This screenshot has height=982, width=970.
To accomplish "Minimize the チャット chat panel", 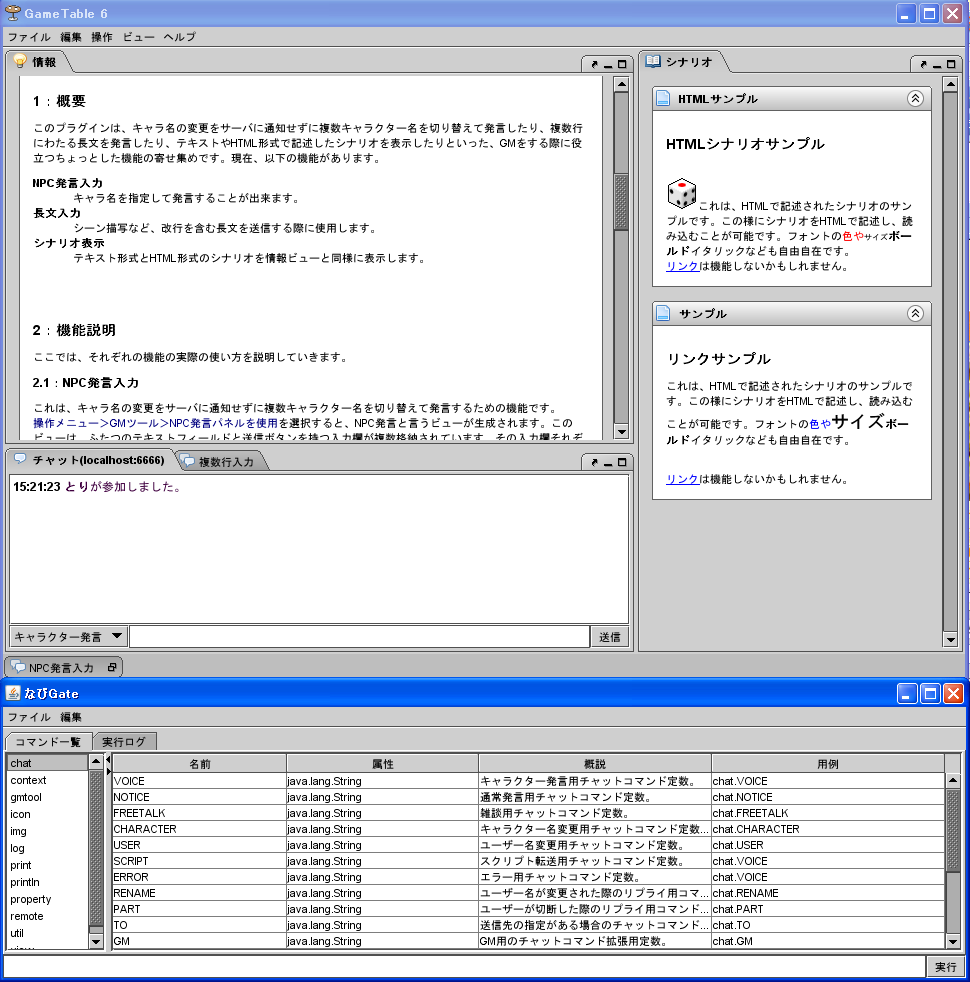I will tap(608, 463).
